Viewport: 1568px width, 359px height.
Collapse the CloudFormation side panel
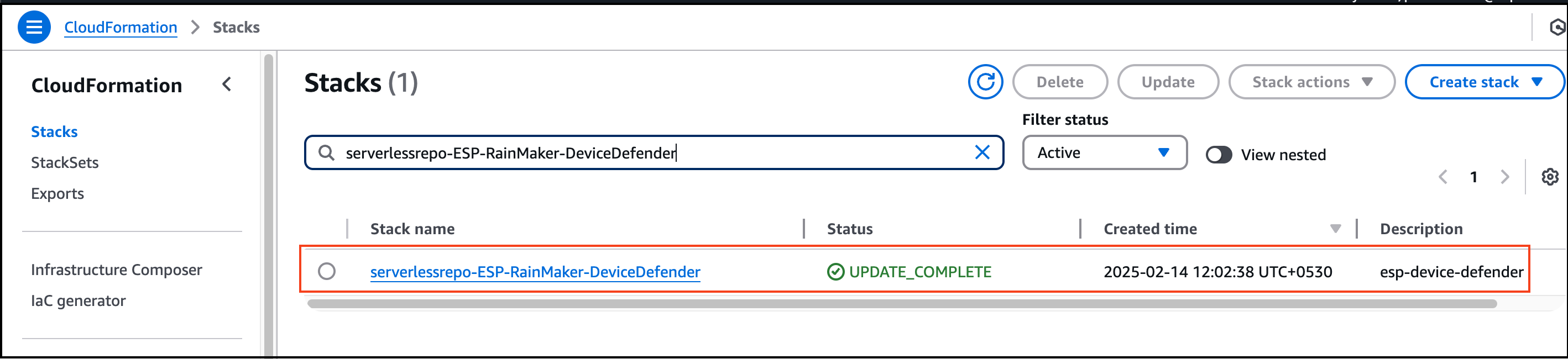coord(227,85)
